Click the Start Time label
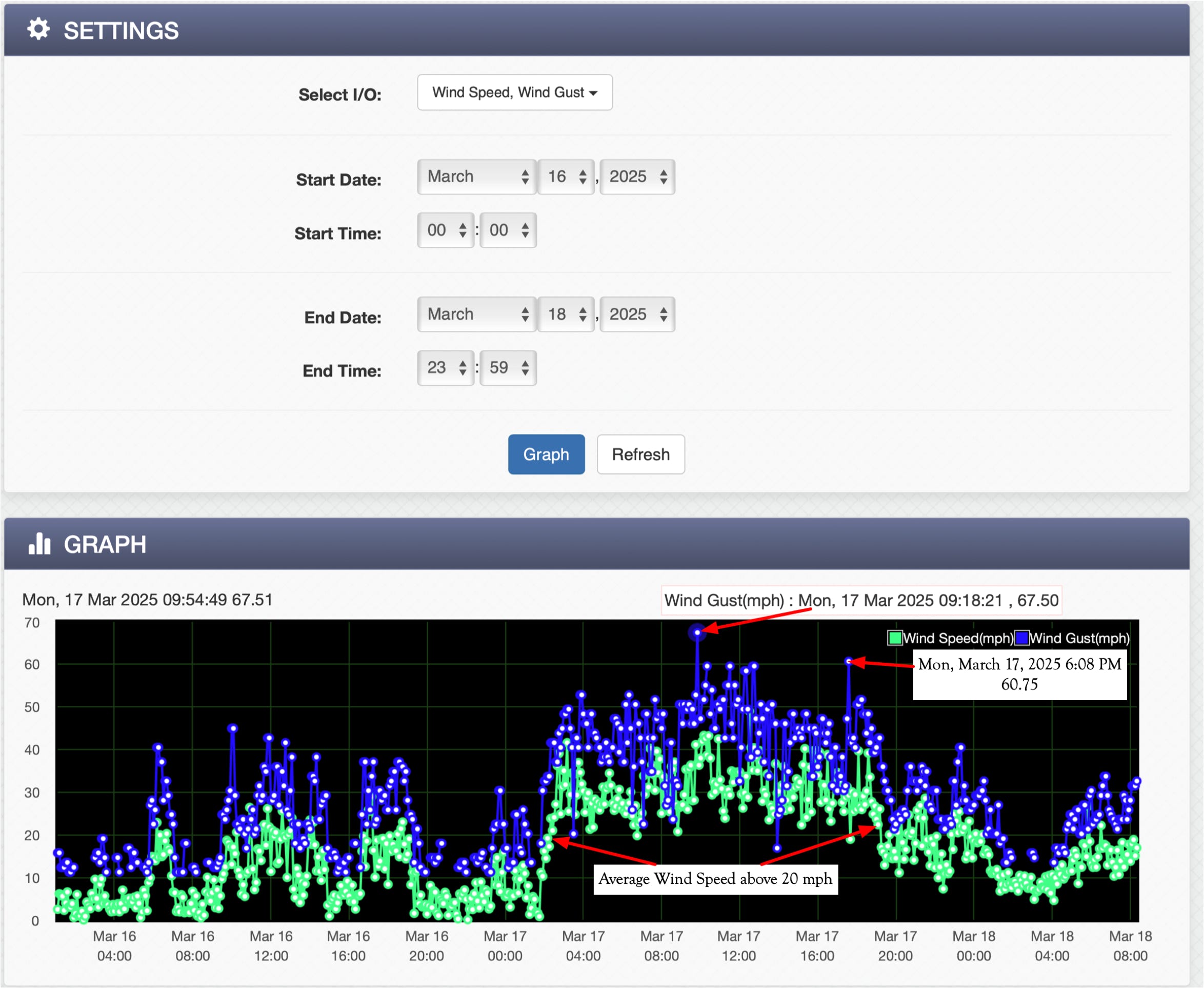This screenshot has height=988, width=1204. coord(338,233)
